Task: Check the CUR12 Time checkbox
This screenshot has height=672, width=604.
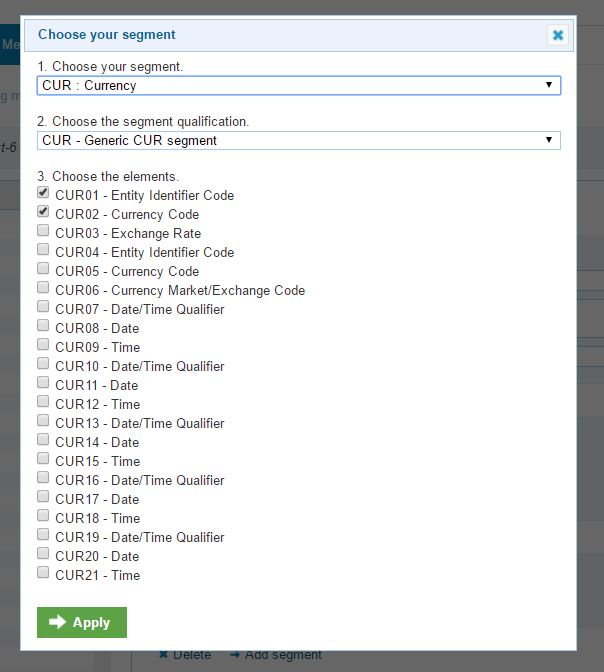Action: [43, 402]
